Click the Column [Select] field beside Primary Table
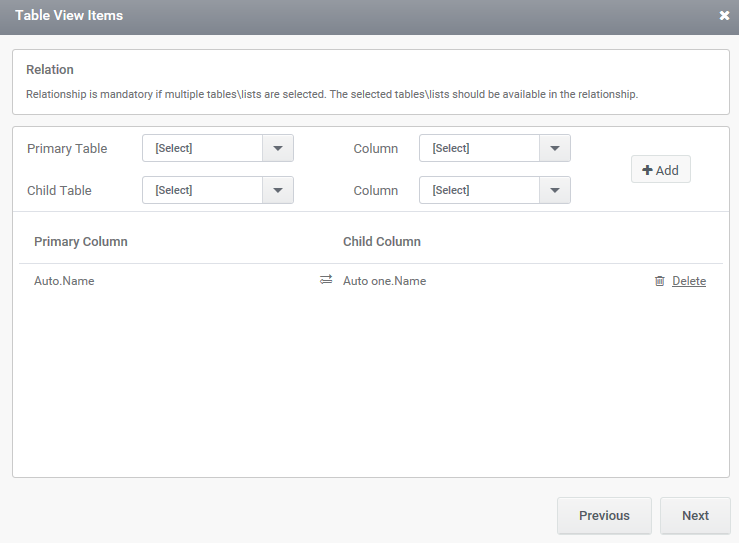 (x=480, y=148)
